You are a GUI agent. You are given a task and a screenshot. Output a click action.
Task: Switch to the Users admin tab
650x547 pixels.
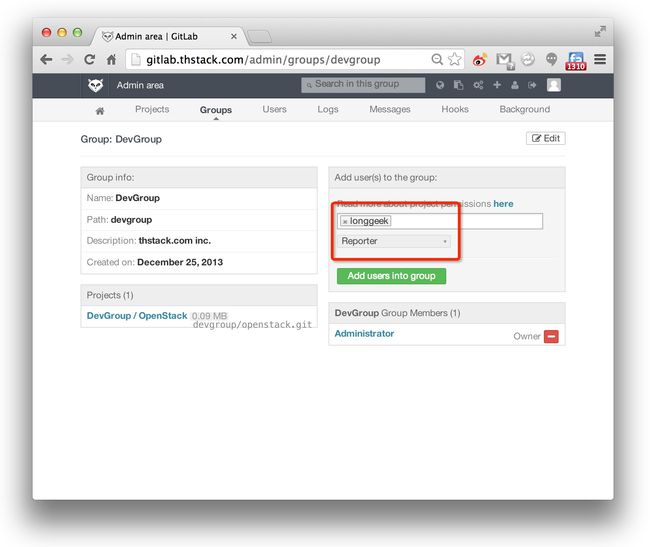(274, 109)
